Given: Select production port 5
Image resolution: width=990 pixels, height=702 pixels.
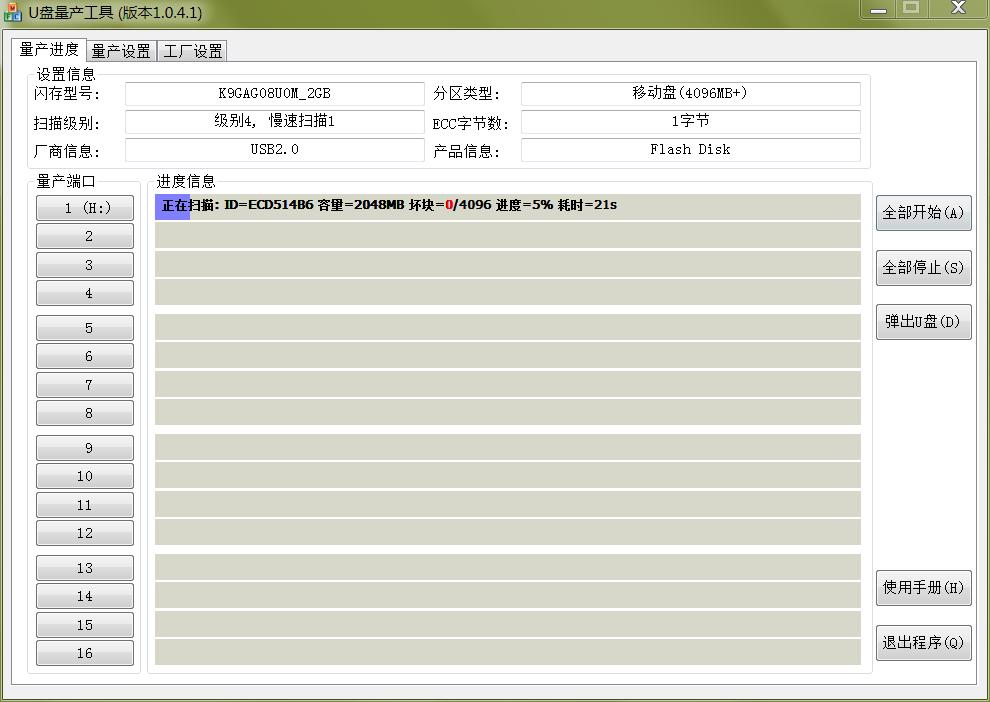Looking at the screenshot, I should coord(84,327).
